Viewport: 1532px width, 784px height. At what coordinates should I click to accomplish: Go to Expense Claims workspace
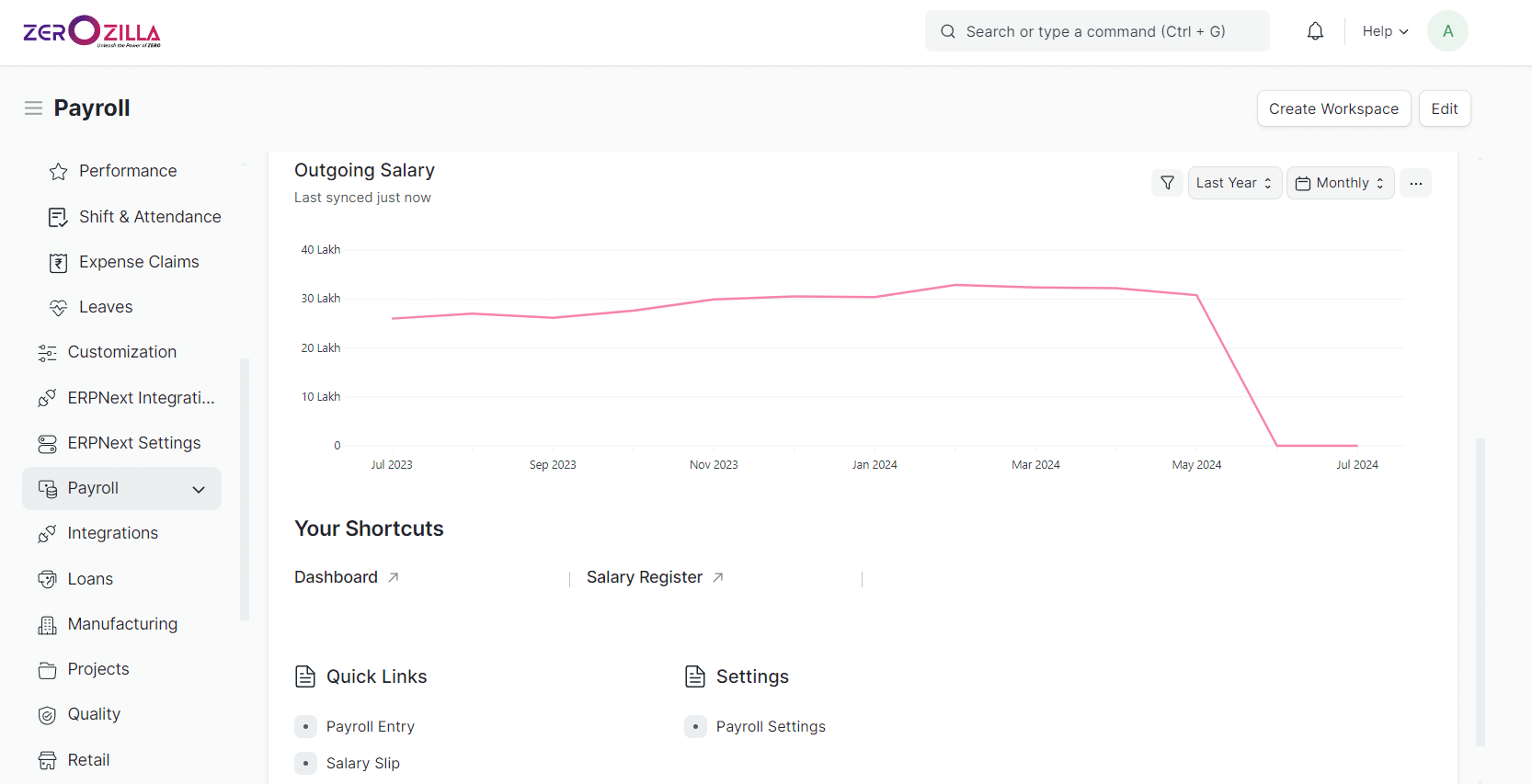139,262
